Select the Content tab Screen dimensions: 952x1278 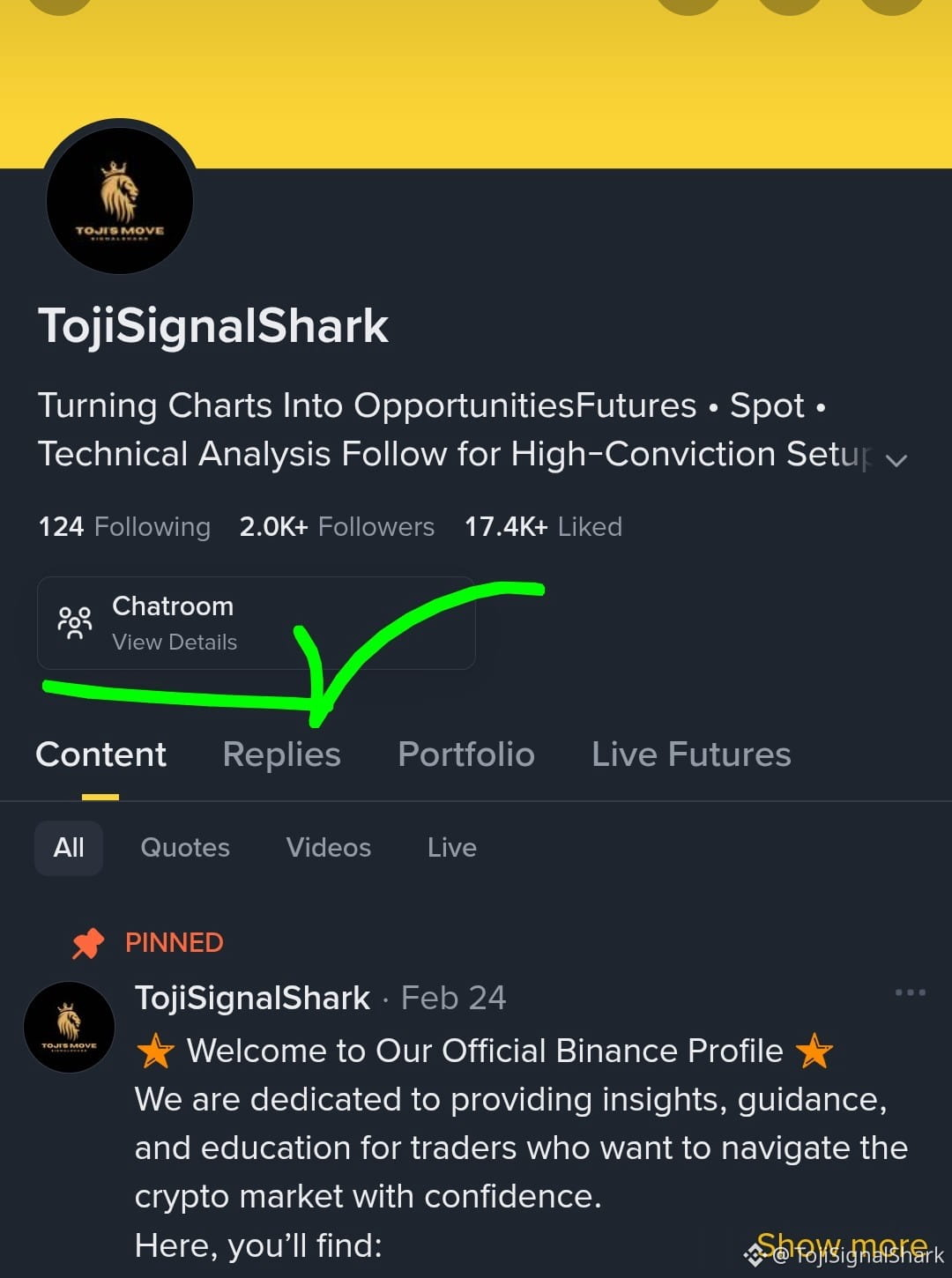[100, 754]
